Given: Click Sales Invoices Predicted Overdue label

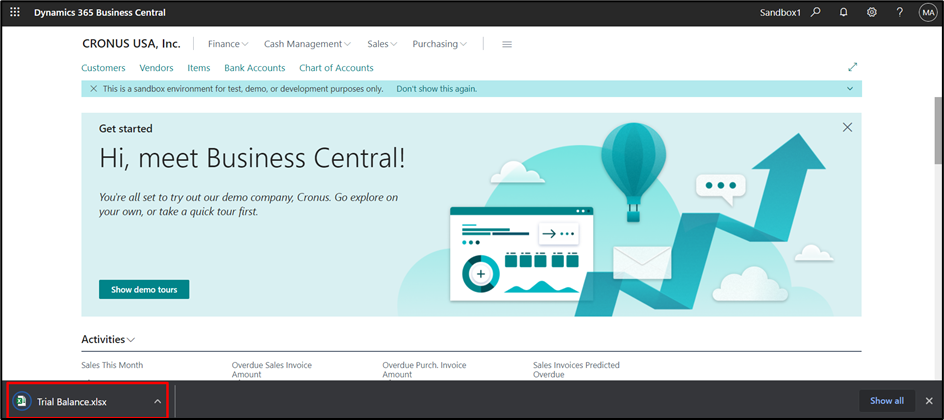Looking at the screenshot, I should [x=576, y=369].
